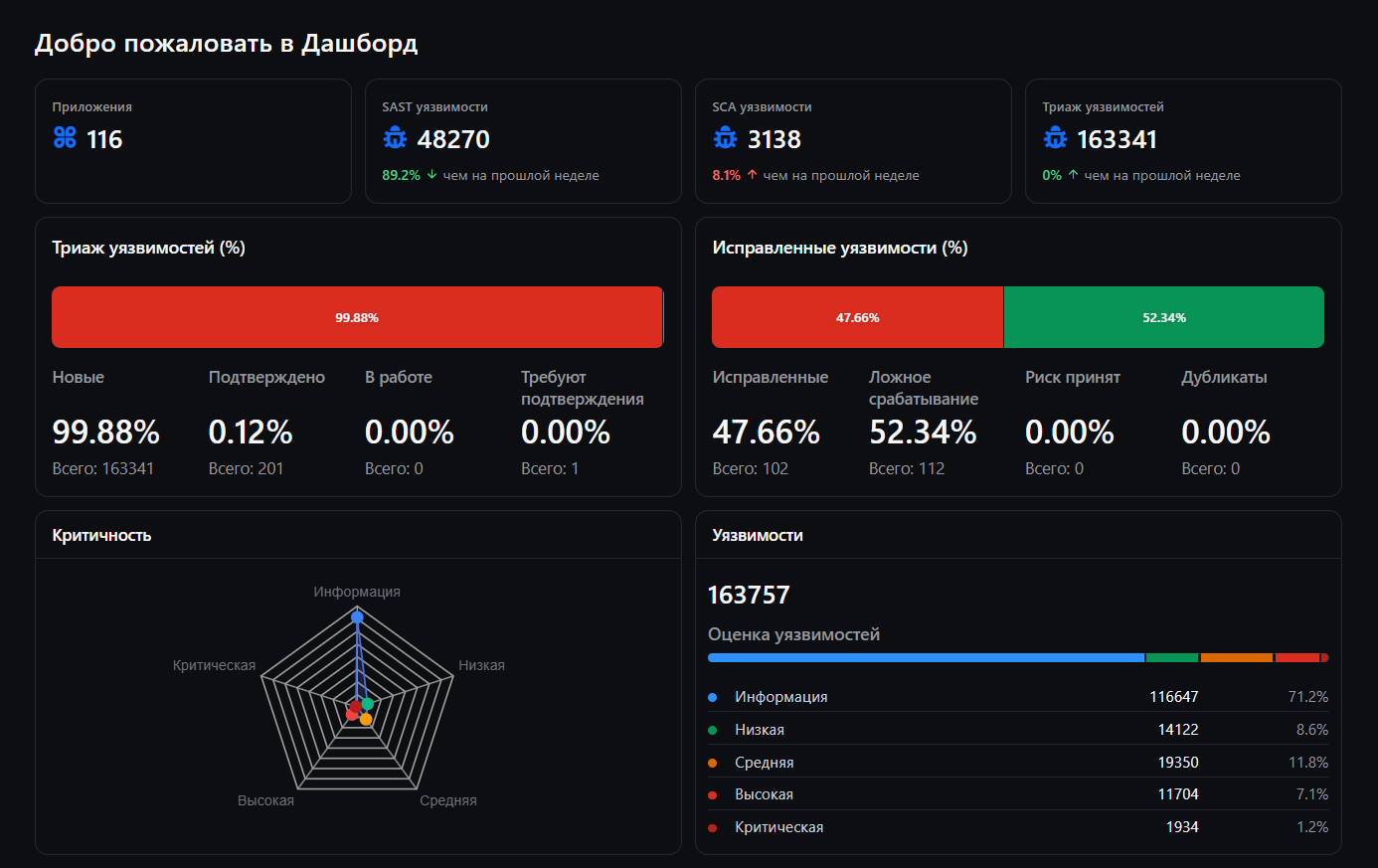The image size is (1378, 868).
Task: Click the Приложения card icon
Action: 65,138
